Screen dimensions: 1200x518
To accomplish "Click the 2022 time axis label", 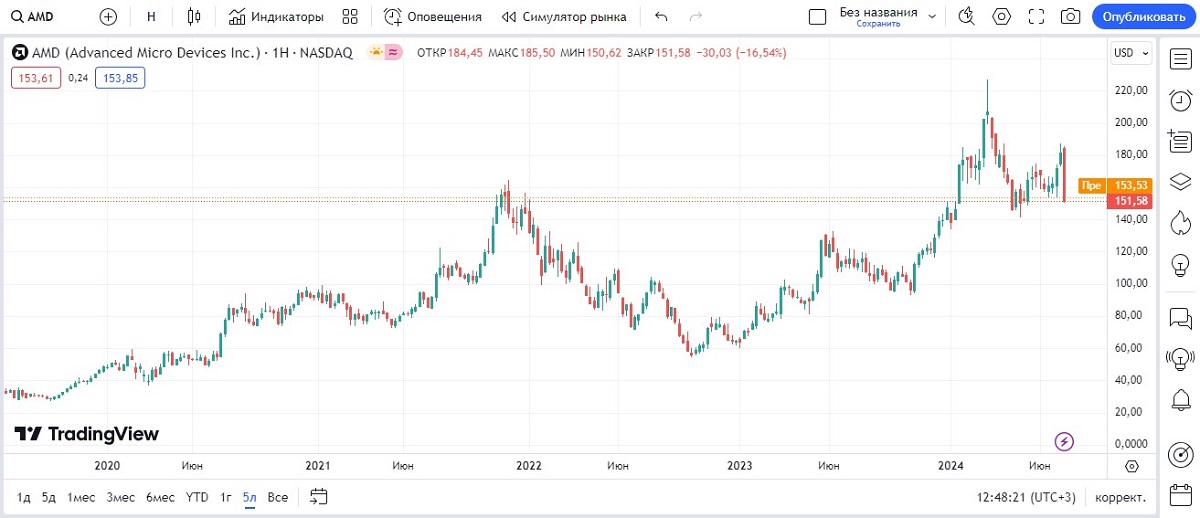I will click(x=528, y=466).
